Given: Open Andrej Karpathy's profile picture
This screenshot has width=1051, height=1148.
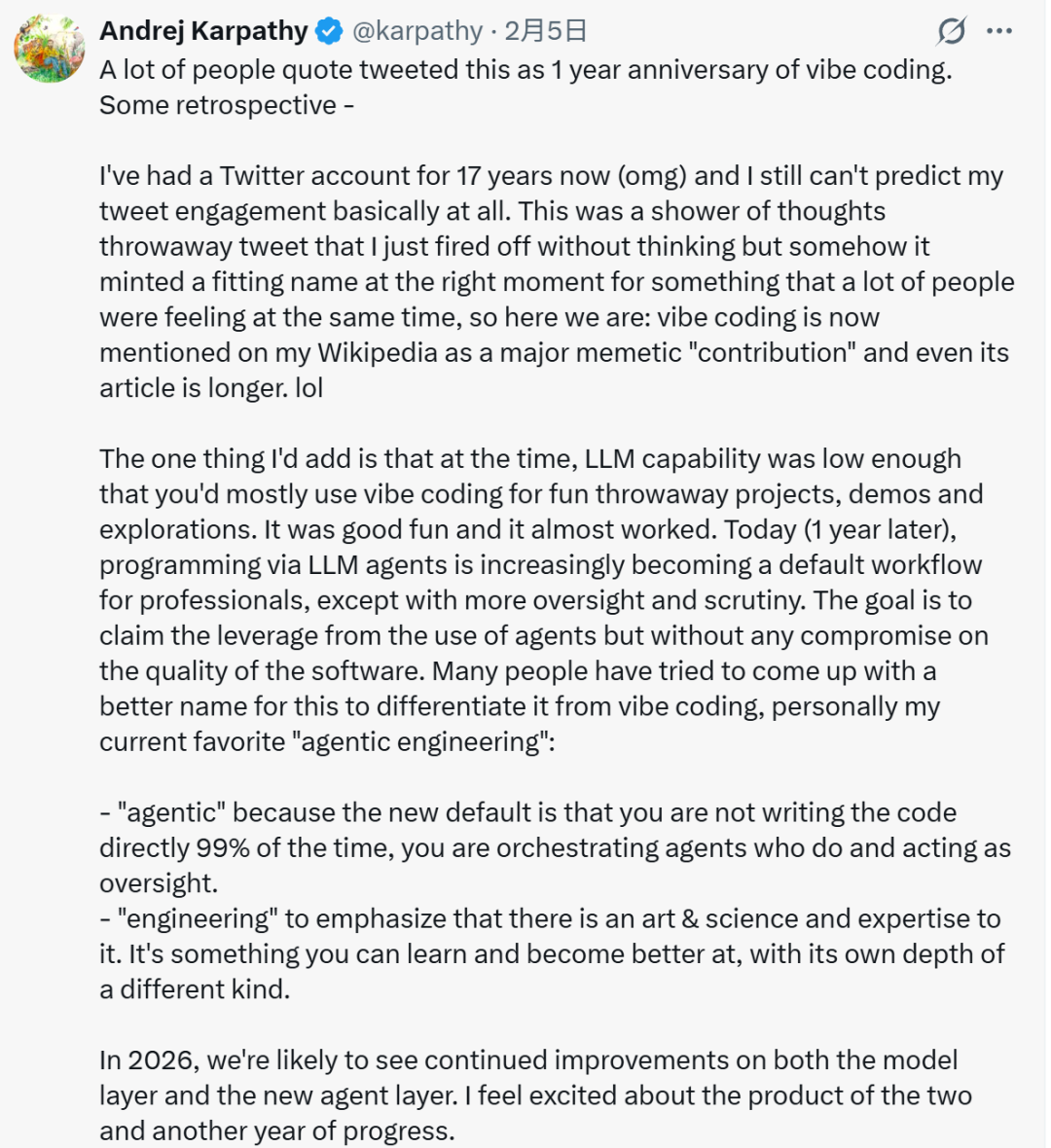Looking at the screenshot, I should coord(50,48).
